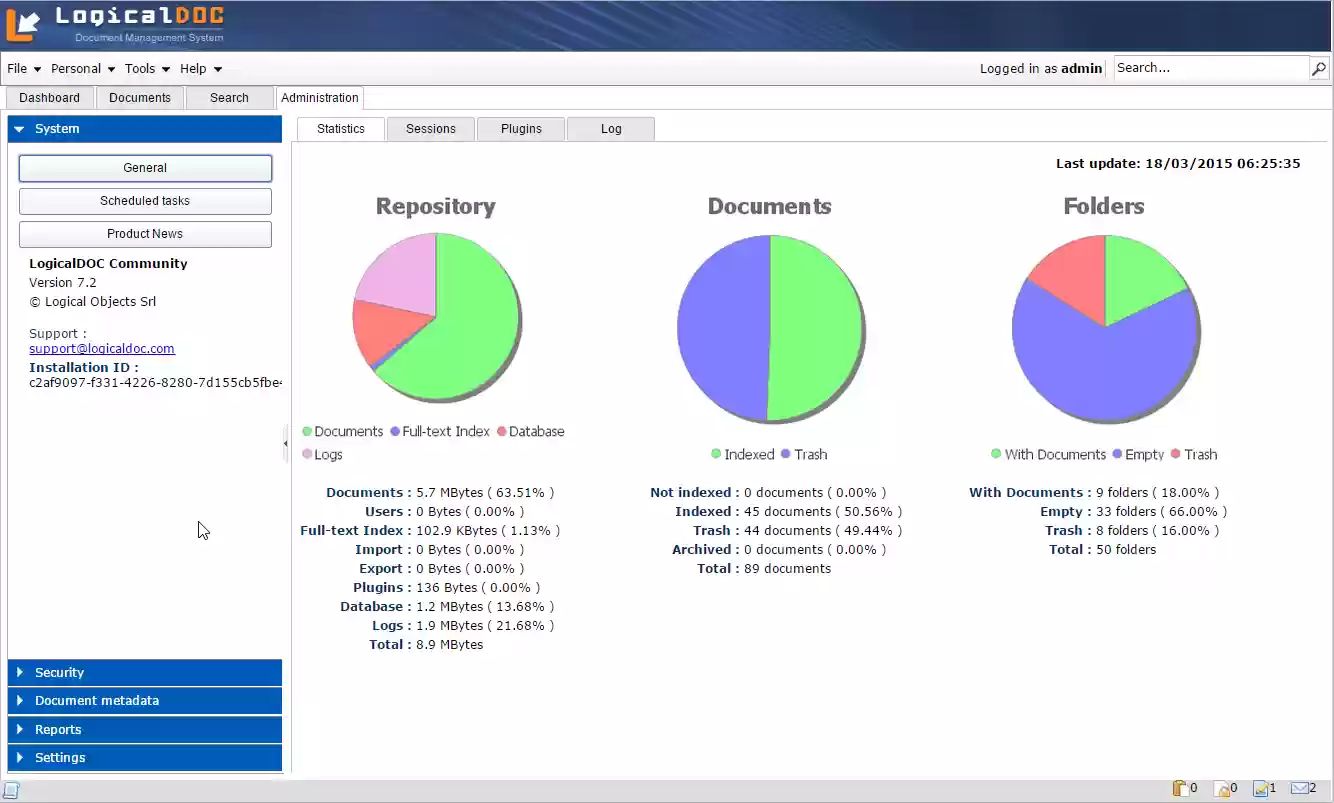Expand the Security section
1334x803 pixels.
click(144, 672)
